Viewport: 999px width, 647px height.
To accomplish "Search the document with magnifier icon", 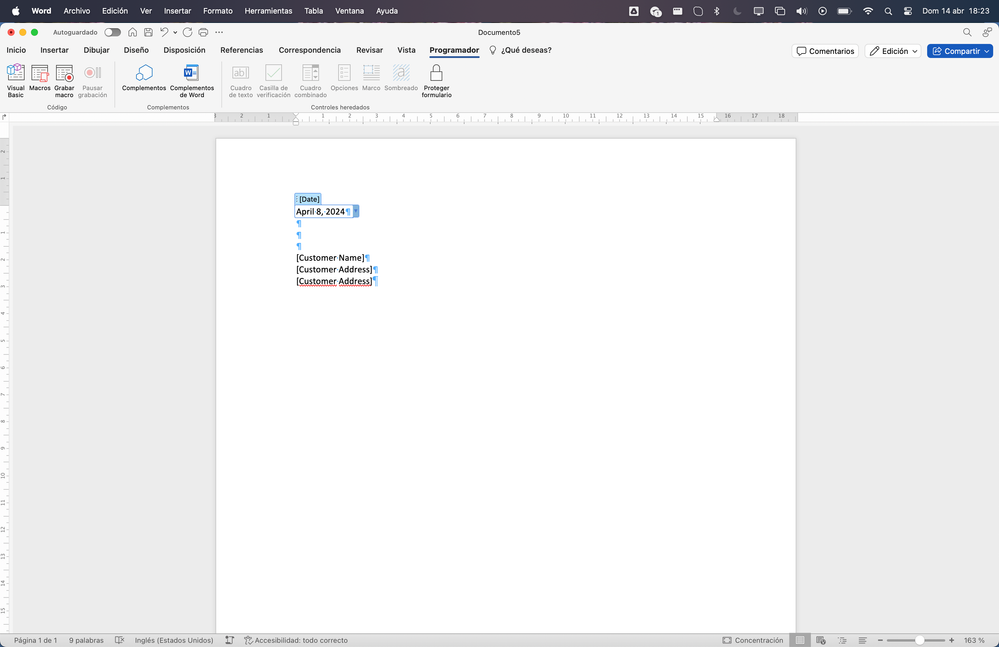I will (967, 32).
